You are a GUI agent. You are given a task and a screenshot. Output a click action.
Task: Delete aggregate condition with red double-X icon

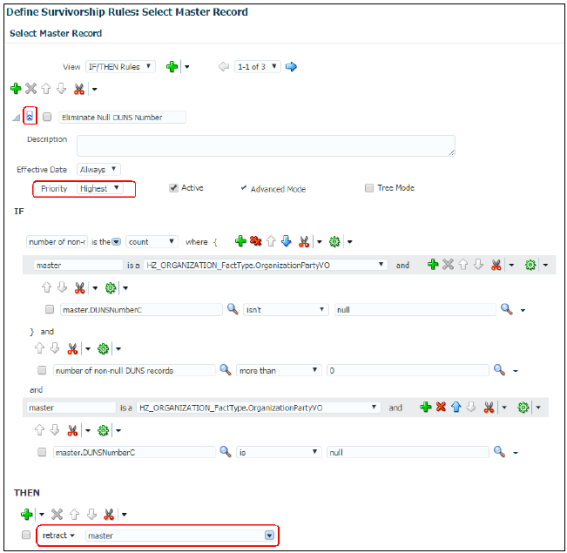pyautogui.click(x=256, y=241)
